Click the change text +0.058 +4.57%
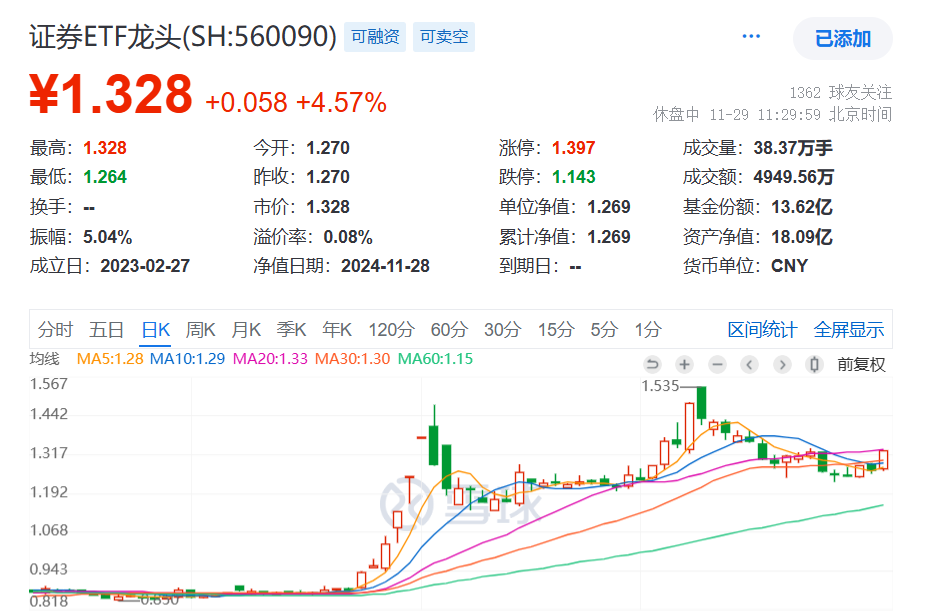 pyautogui.click(x=296, y=102)
